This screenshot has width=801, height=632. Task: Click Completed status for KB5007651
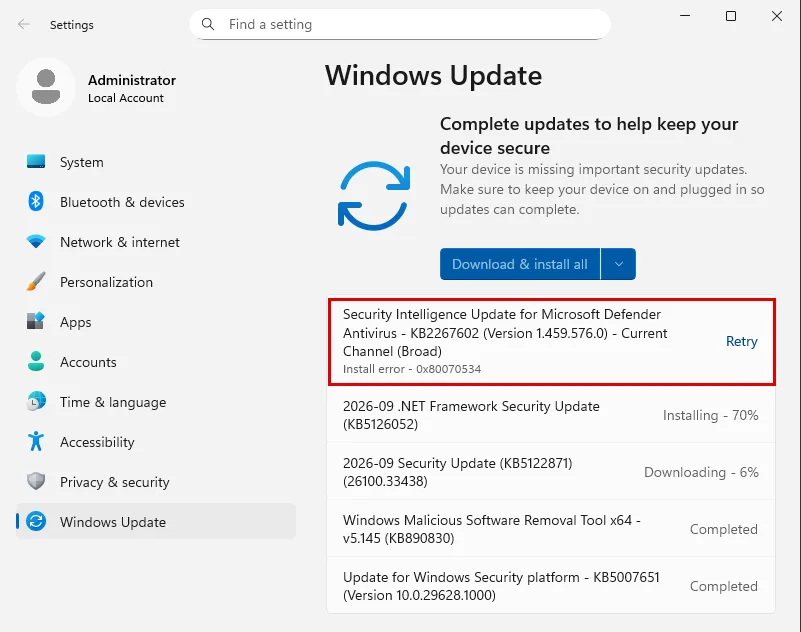click(723, 586)
